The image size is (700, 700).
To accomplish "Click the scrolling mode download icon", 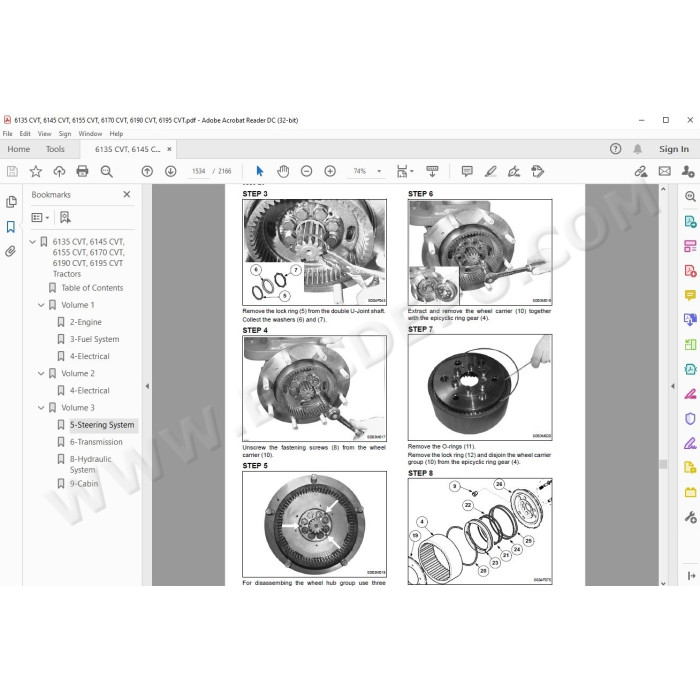I will coord(432,171).
